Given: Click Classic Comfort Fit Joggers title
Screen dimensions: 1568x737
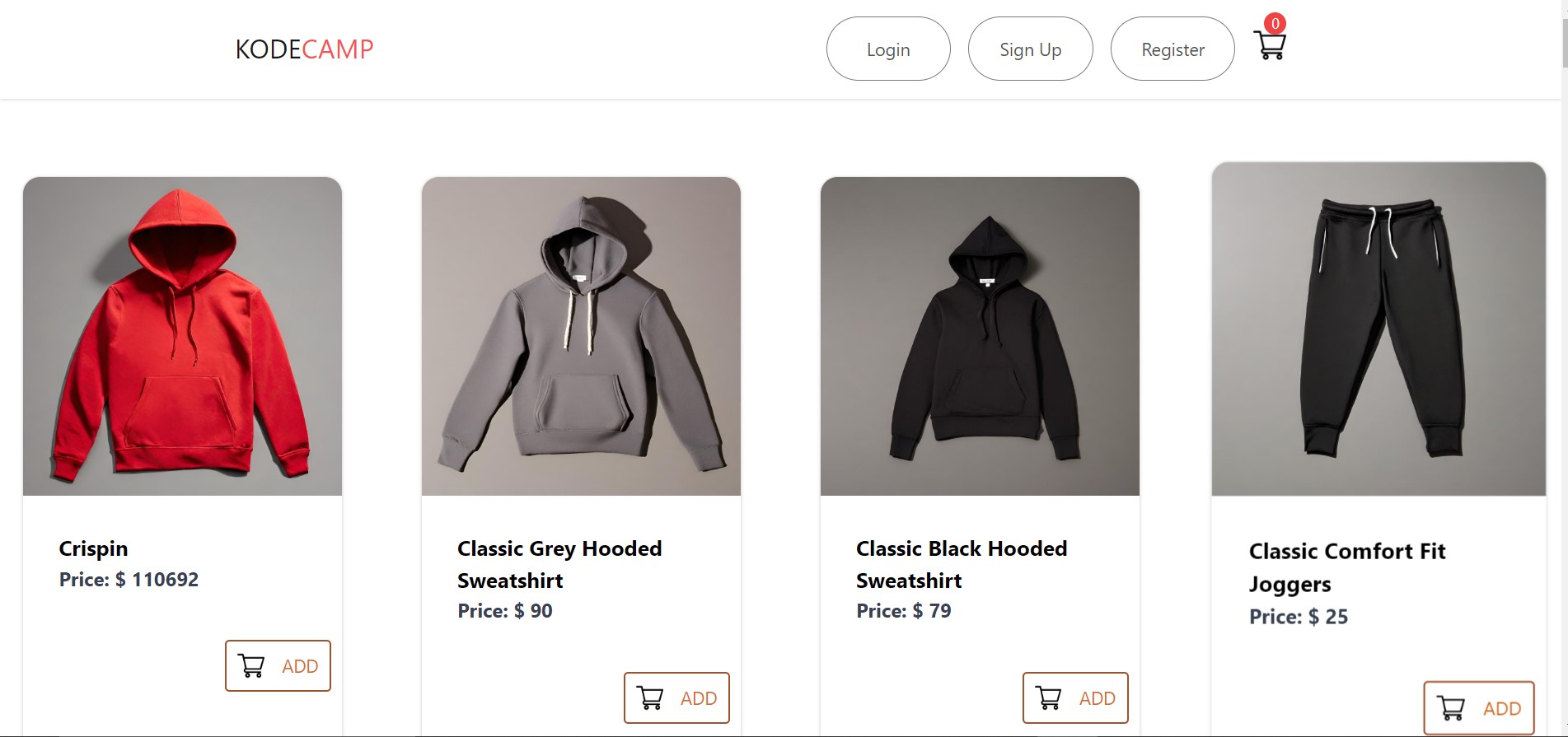Looking at the screenshot, I should click(x=1347, y=567).
